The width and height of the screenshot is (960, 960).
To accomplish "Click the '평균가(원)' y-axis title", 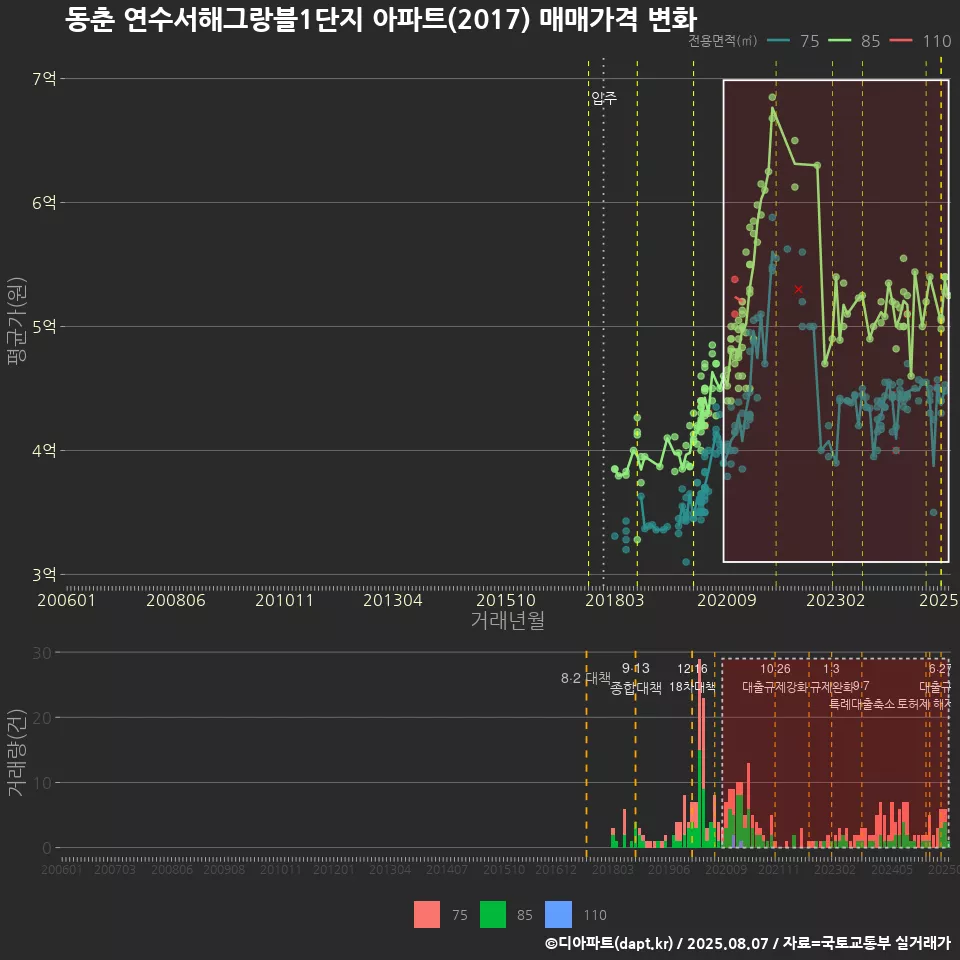I will click(x=17, y=321).
